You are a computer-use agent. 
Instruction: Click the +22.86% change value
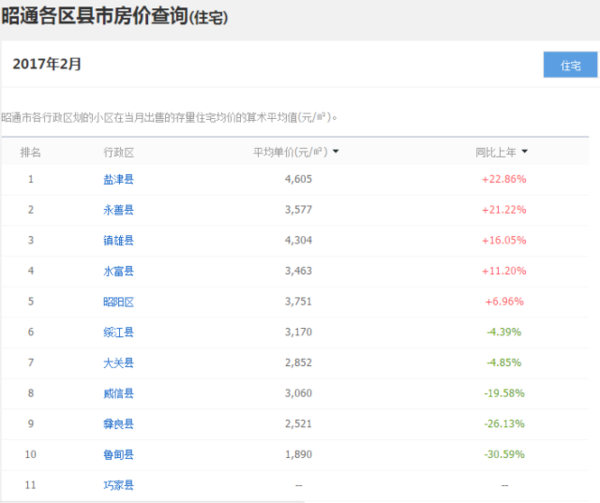pyautogui.click(x=503, y=179)
